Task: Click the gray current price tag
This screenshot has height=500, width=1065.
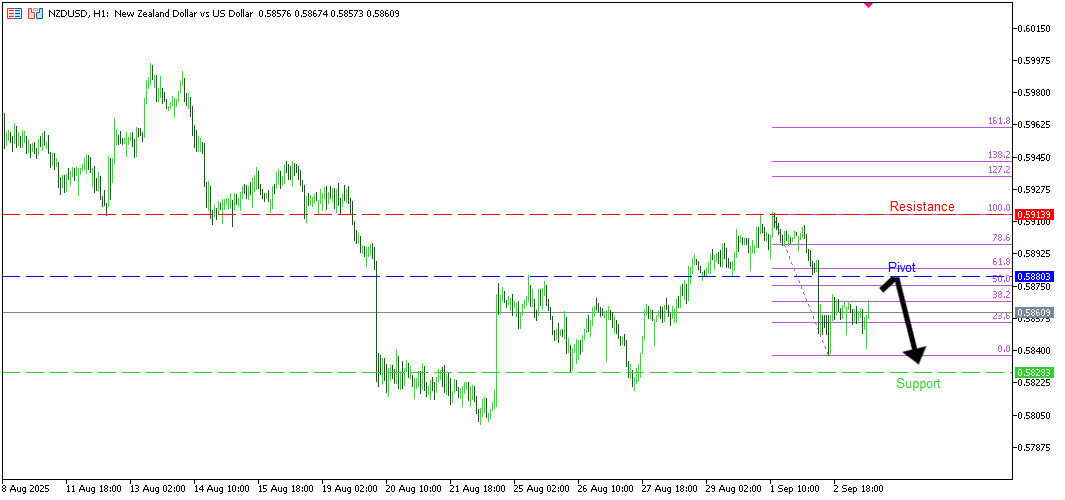Action: tap(1033, 313)
